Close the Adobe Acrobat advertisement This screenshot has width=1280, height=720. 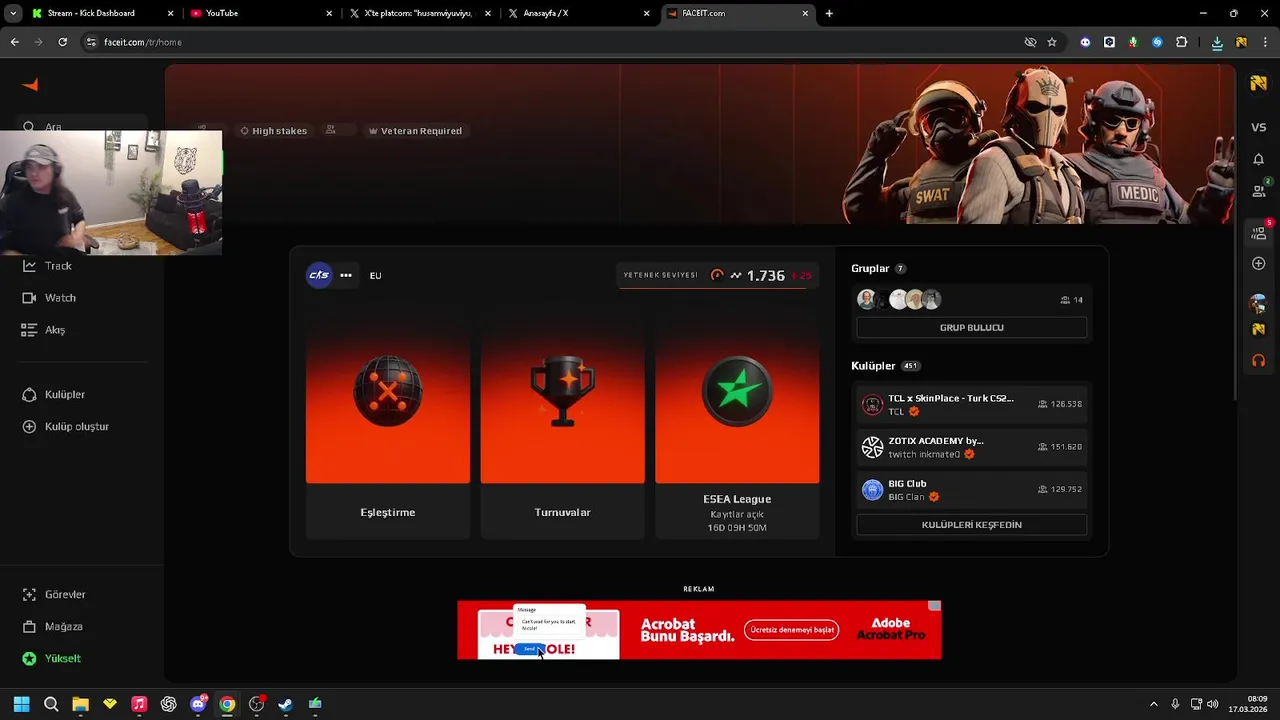(934, 606)
